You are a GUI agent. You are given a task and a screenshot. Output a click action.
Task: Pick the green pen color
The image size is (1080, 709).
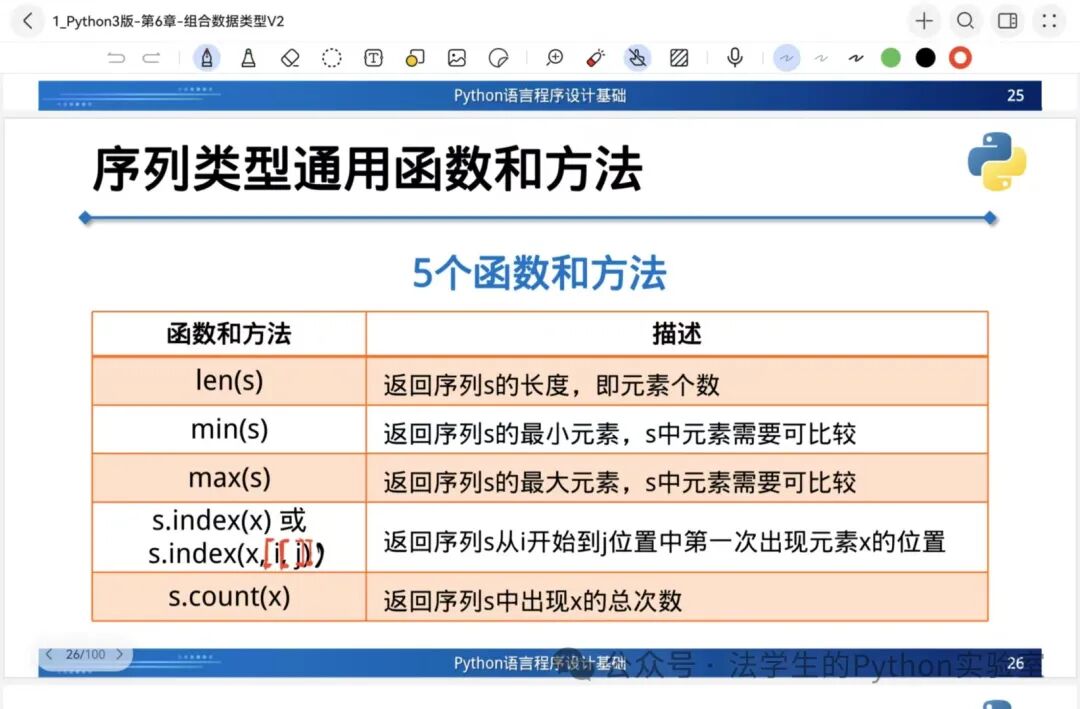pyautogui.click(x=891, y=58)
